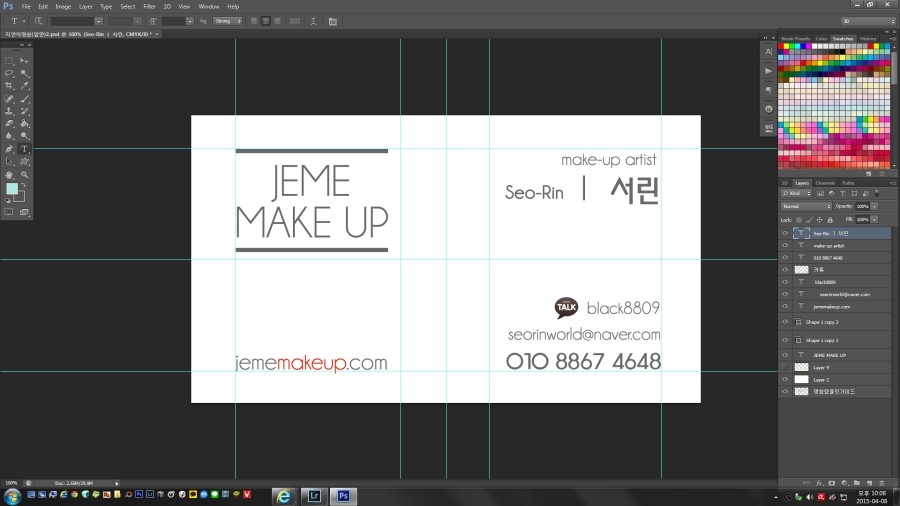The image size is (900, 506).
Task: Open the Fill slider dropdown arrow
Action: click(x=874, y=219)
